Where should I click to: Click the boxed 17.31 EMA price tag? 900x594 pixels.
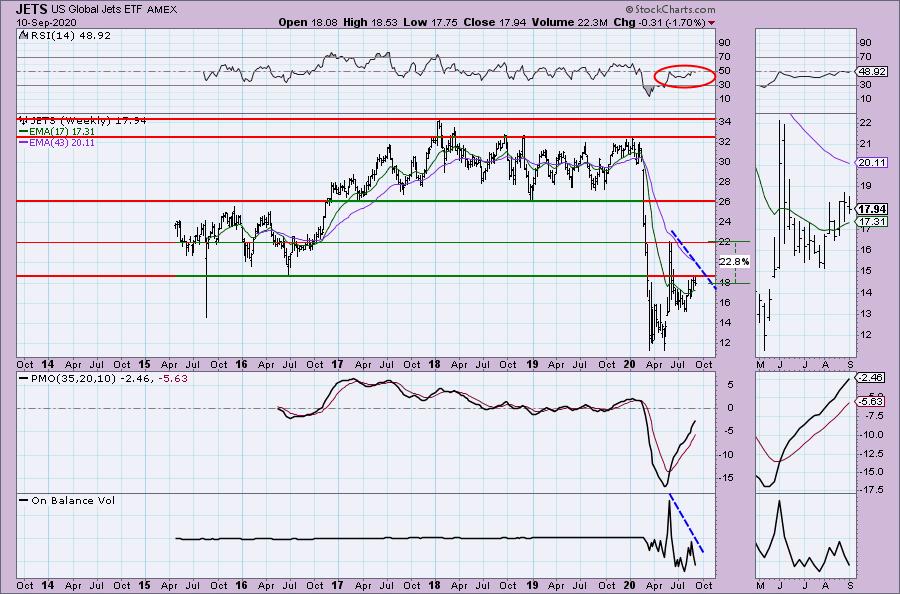coord(872,222)
